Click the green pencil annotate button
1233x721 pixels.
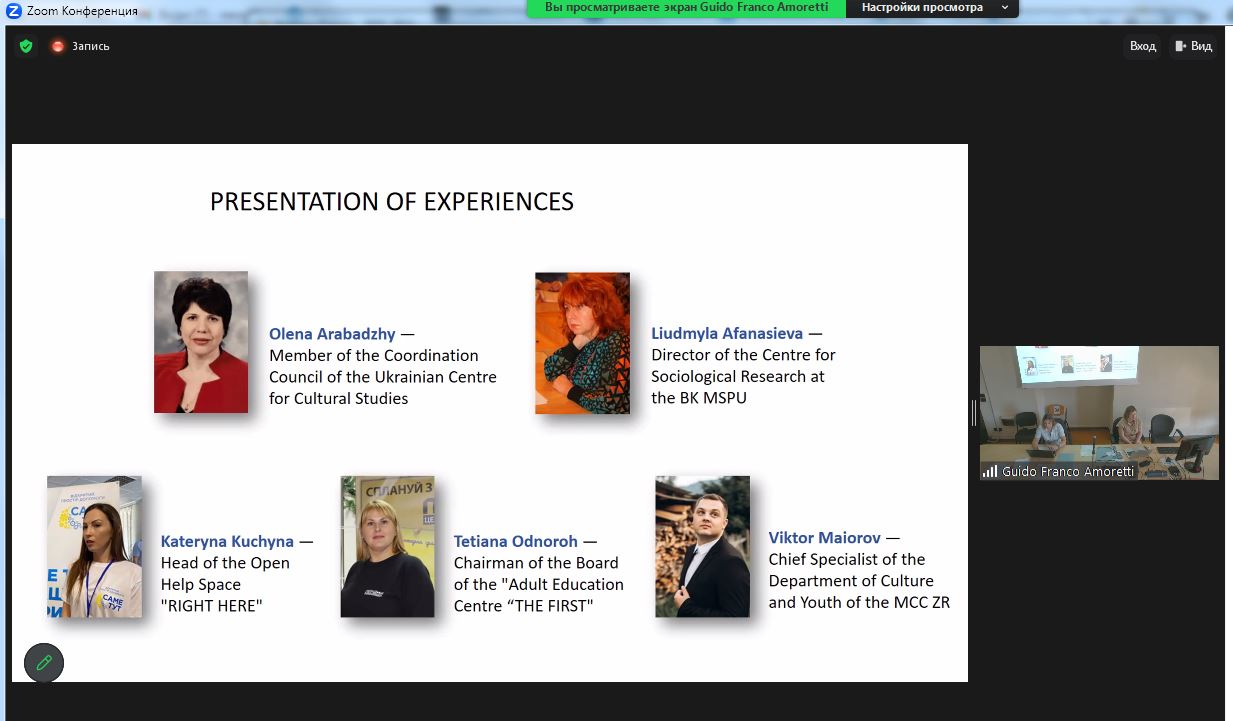(44, 662)
